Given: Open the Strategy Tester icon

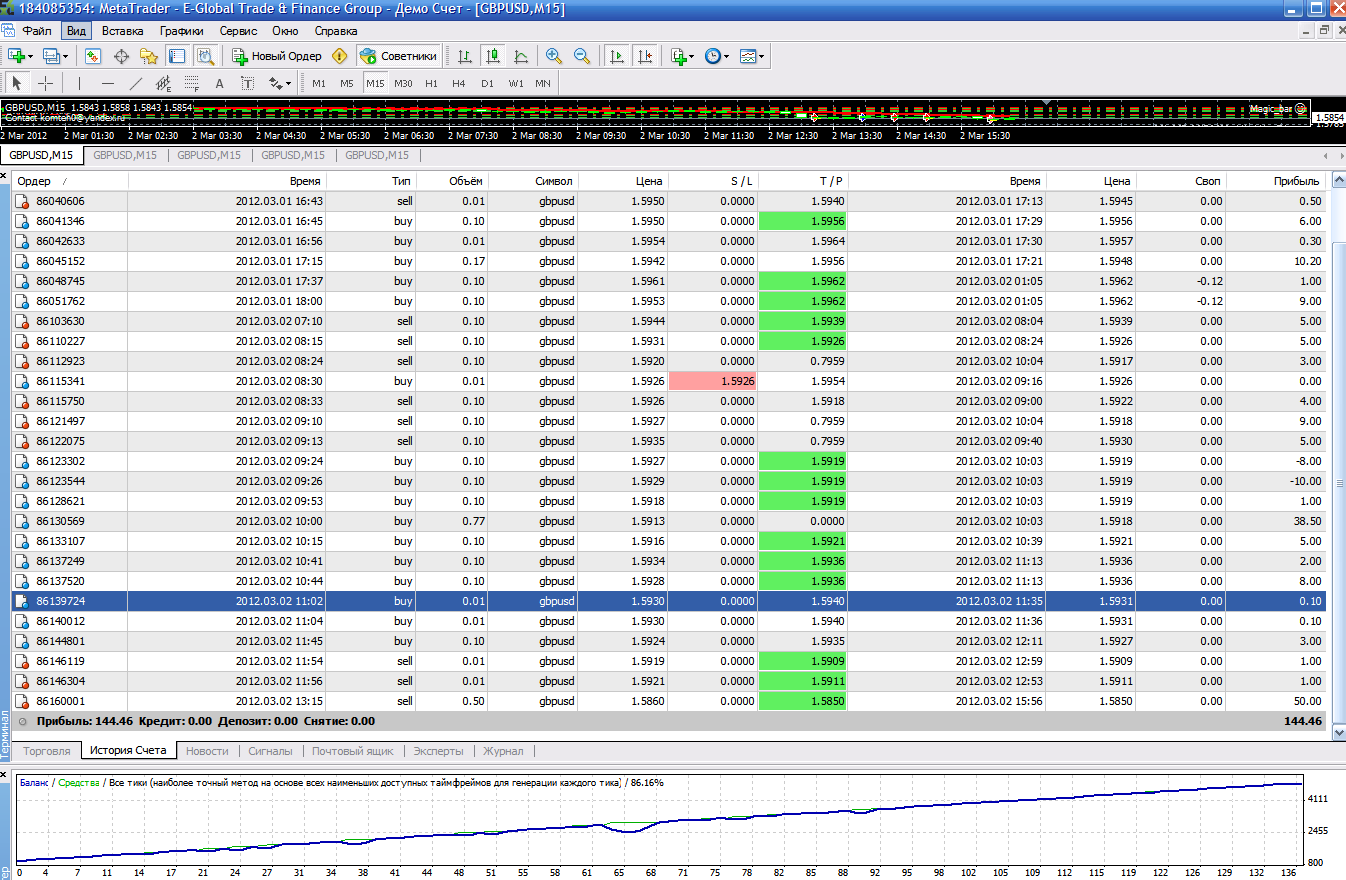Looking at the screenshot, I should coord(205,56).
